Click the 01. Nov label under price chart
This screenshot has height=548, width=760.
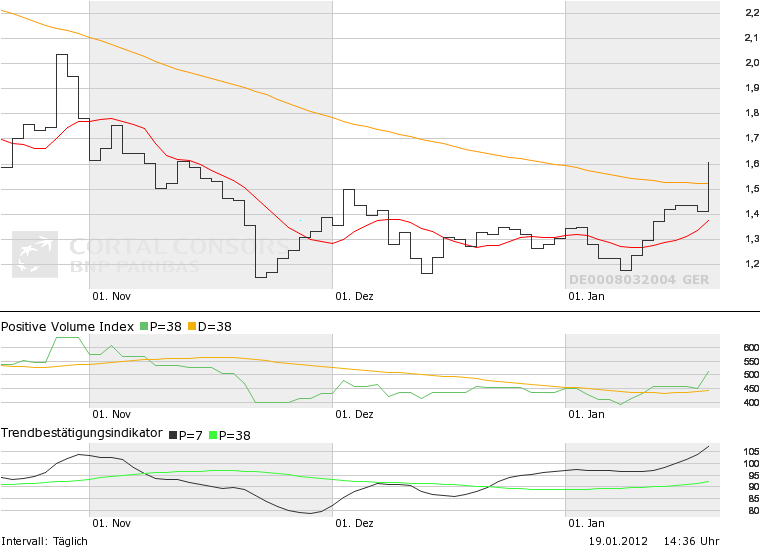pyautogui.click(x=111, y=296)
